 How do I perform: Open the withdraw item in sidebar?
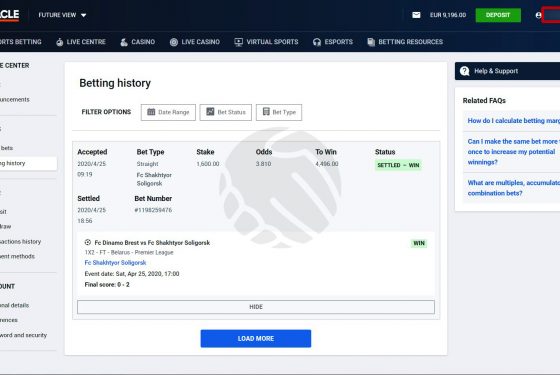(5, 226)
